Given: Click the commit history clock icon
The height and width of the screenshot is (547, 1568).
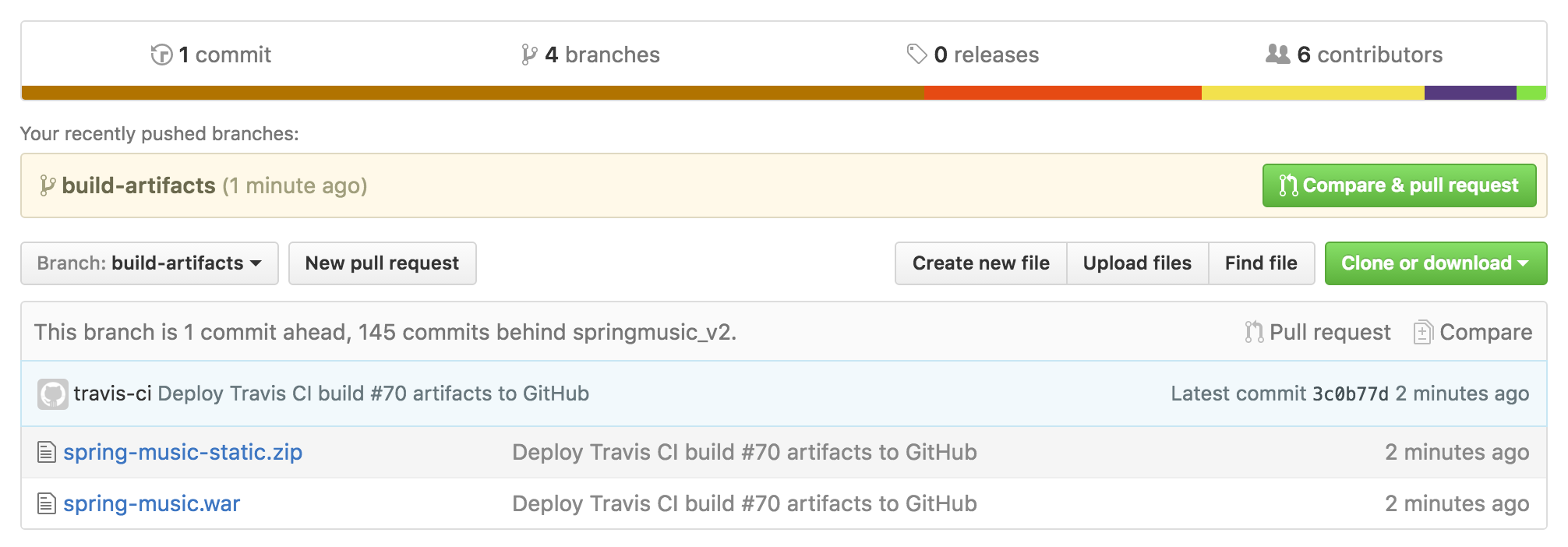Looking at the screenshot, I should click(x=161, y=55).
